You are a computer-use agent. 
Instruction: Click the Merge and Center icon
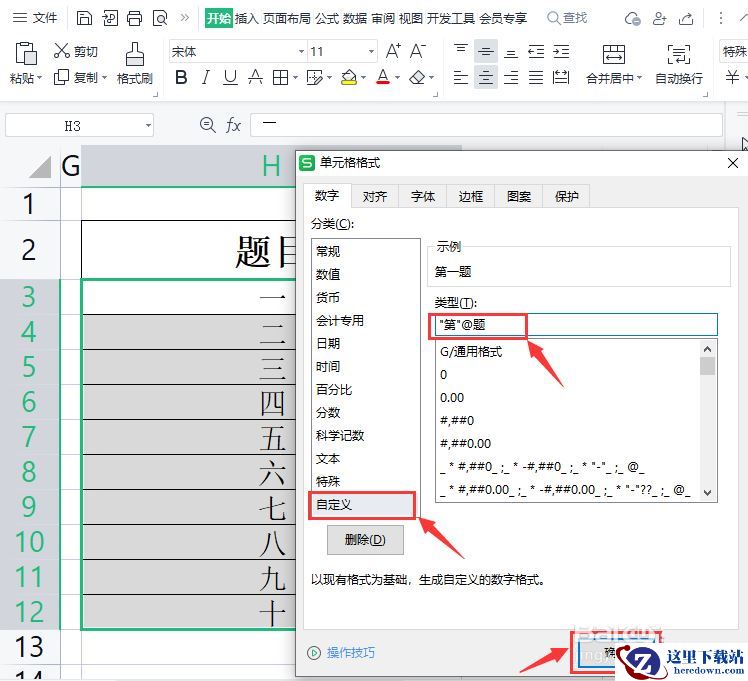613,54
